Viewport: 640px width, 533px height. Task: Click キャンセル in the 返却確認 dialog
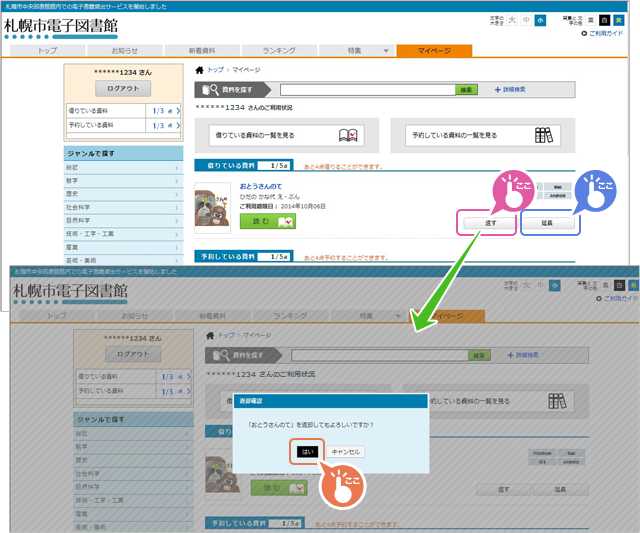pos(346,452)
